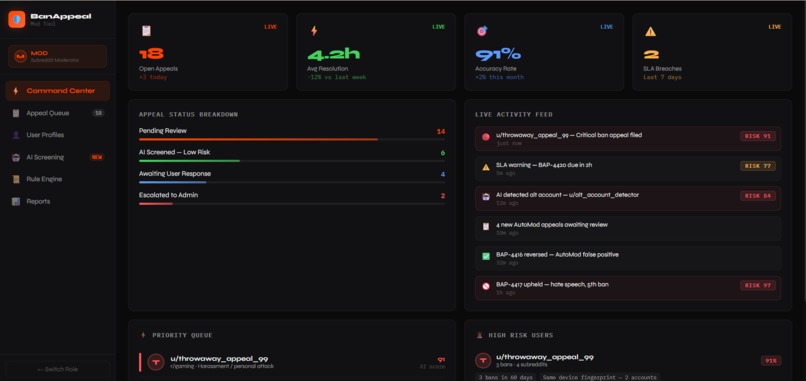Click prohibited icon on BAP-4417 item
This screenshot has height=381, width=806.
tap(486, 286)
